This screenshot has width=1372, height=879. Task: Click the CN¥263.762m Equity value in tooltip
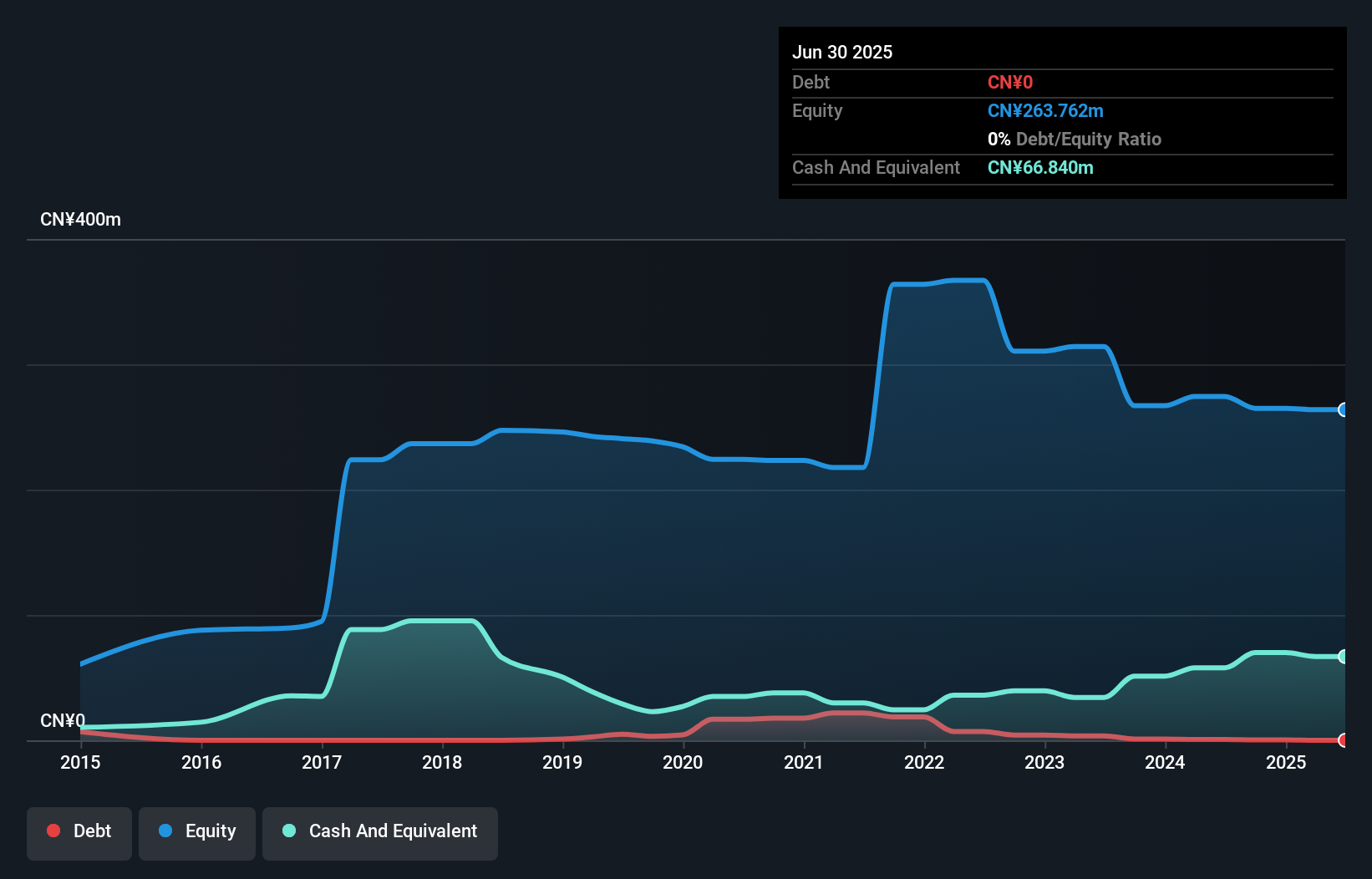(x=1045, y=110)
